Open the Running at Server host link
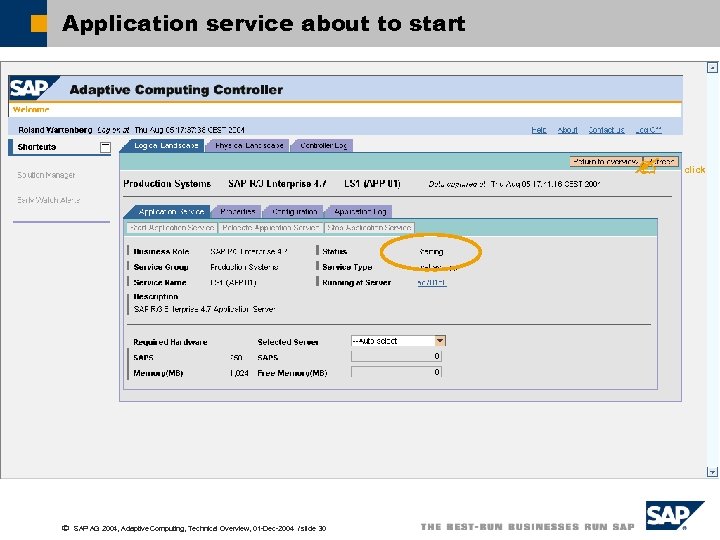 (x=432, y=282)
